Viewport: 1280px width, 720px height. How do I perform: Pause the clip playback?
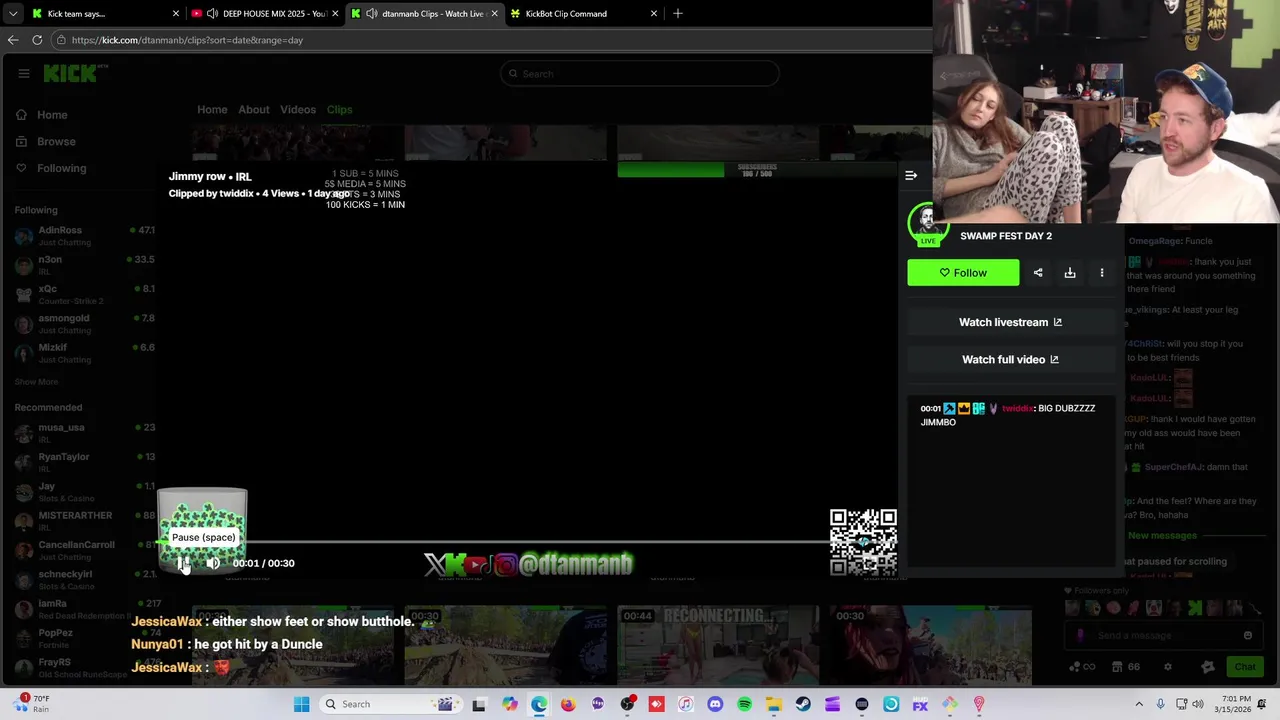(184, 563)
